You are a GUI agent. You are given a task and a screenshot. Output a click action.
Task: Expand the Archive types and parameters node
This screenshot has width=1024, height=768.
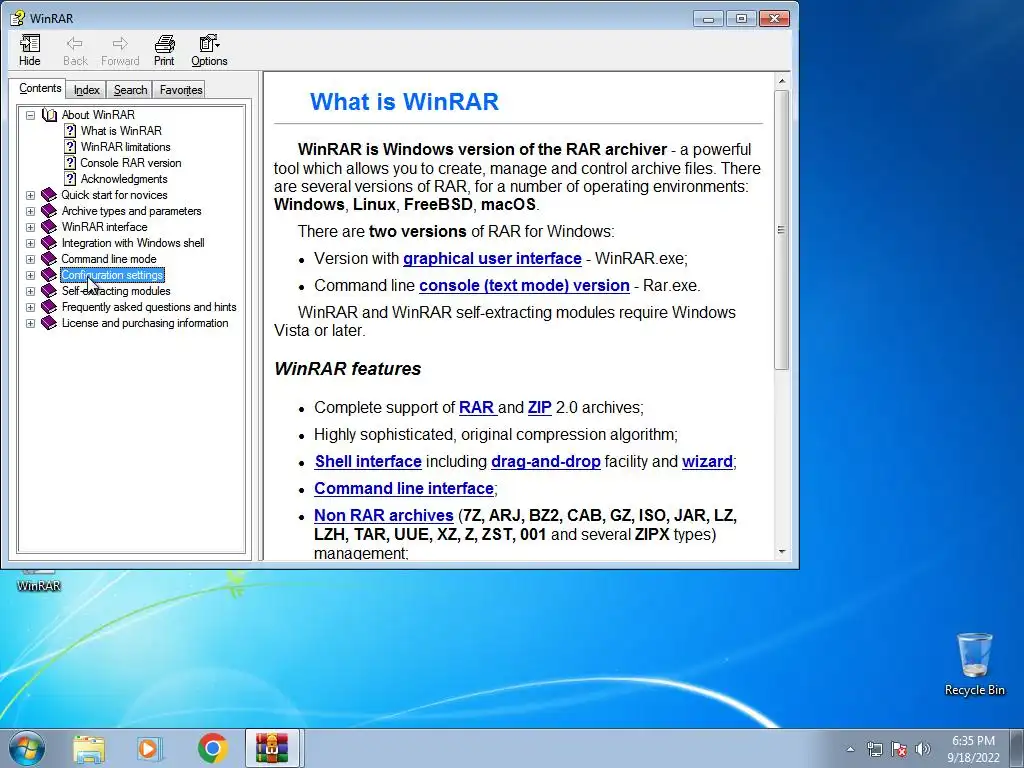(x=30, y=211)
